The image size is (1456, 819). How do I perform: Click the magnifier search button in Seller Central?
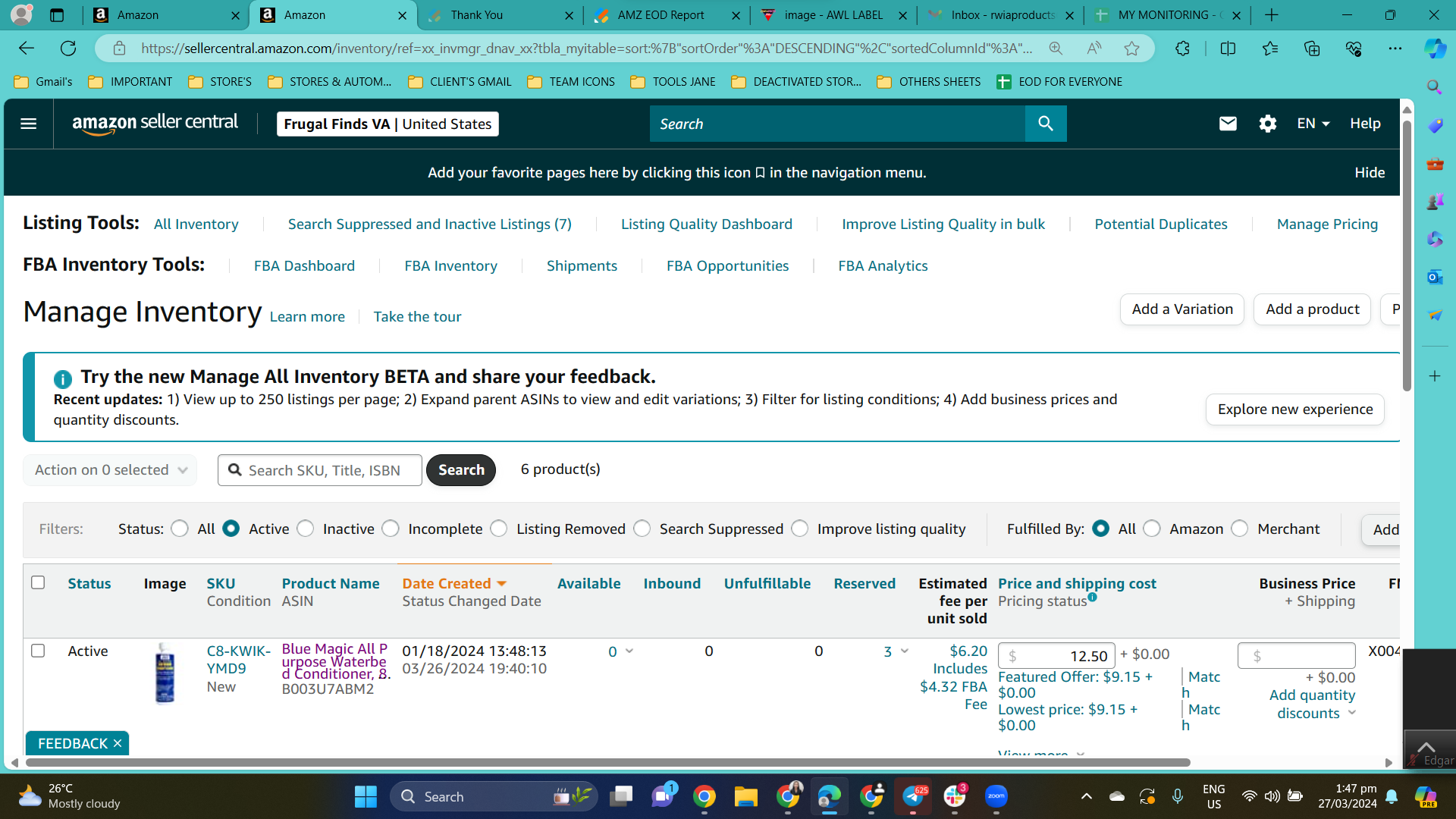point(1046,124)
